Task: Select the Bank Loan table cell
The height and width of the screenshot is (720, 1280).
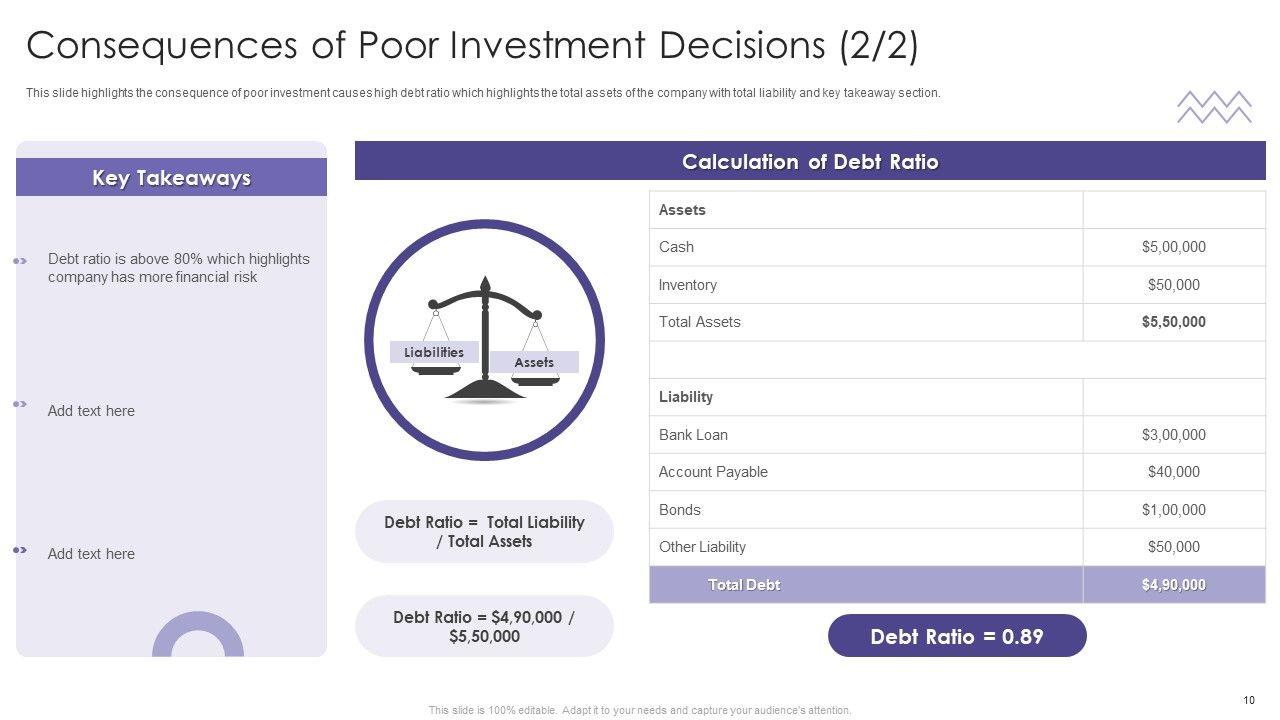Action: [693, 435]
